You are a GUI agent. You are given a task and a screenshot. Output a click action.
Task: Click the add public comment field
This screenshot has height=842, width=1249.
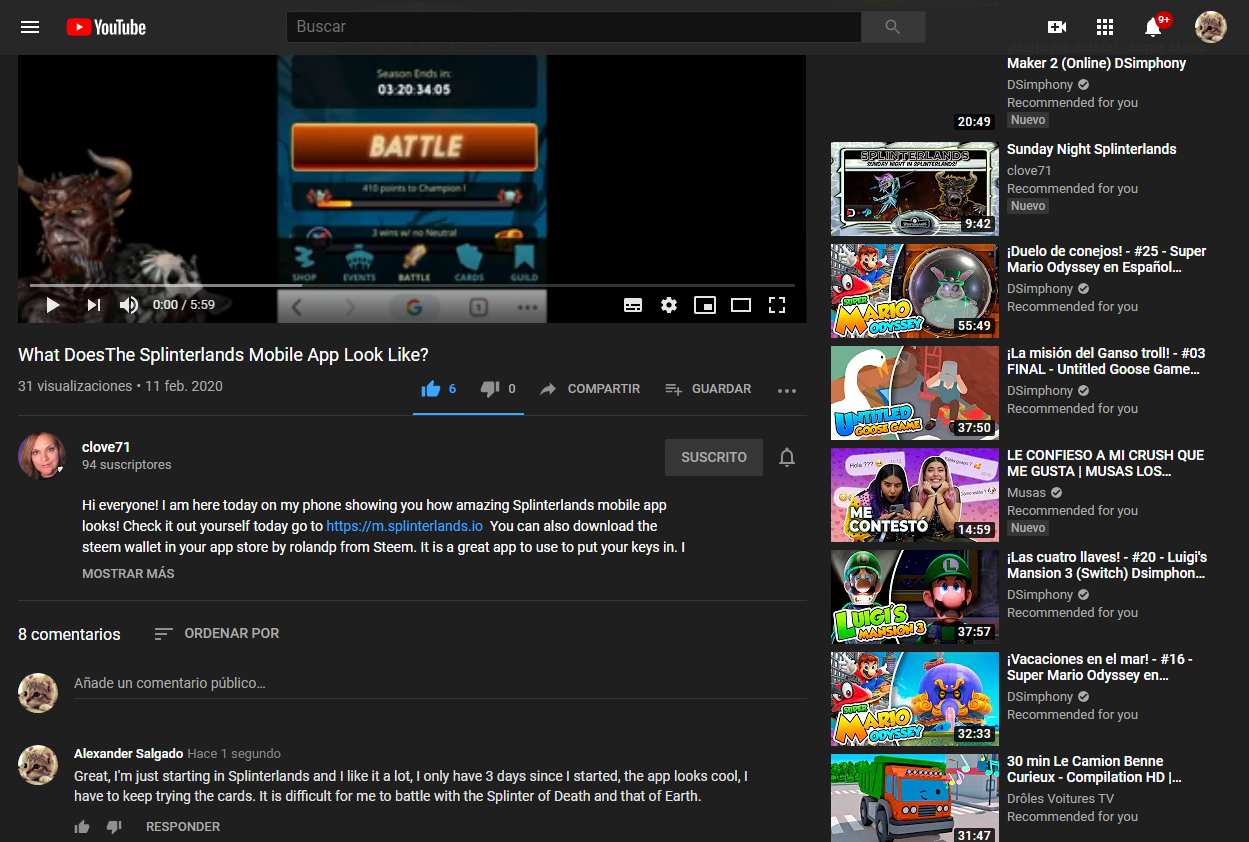click(440, 684)
